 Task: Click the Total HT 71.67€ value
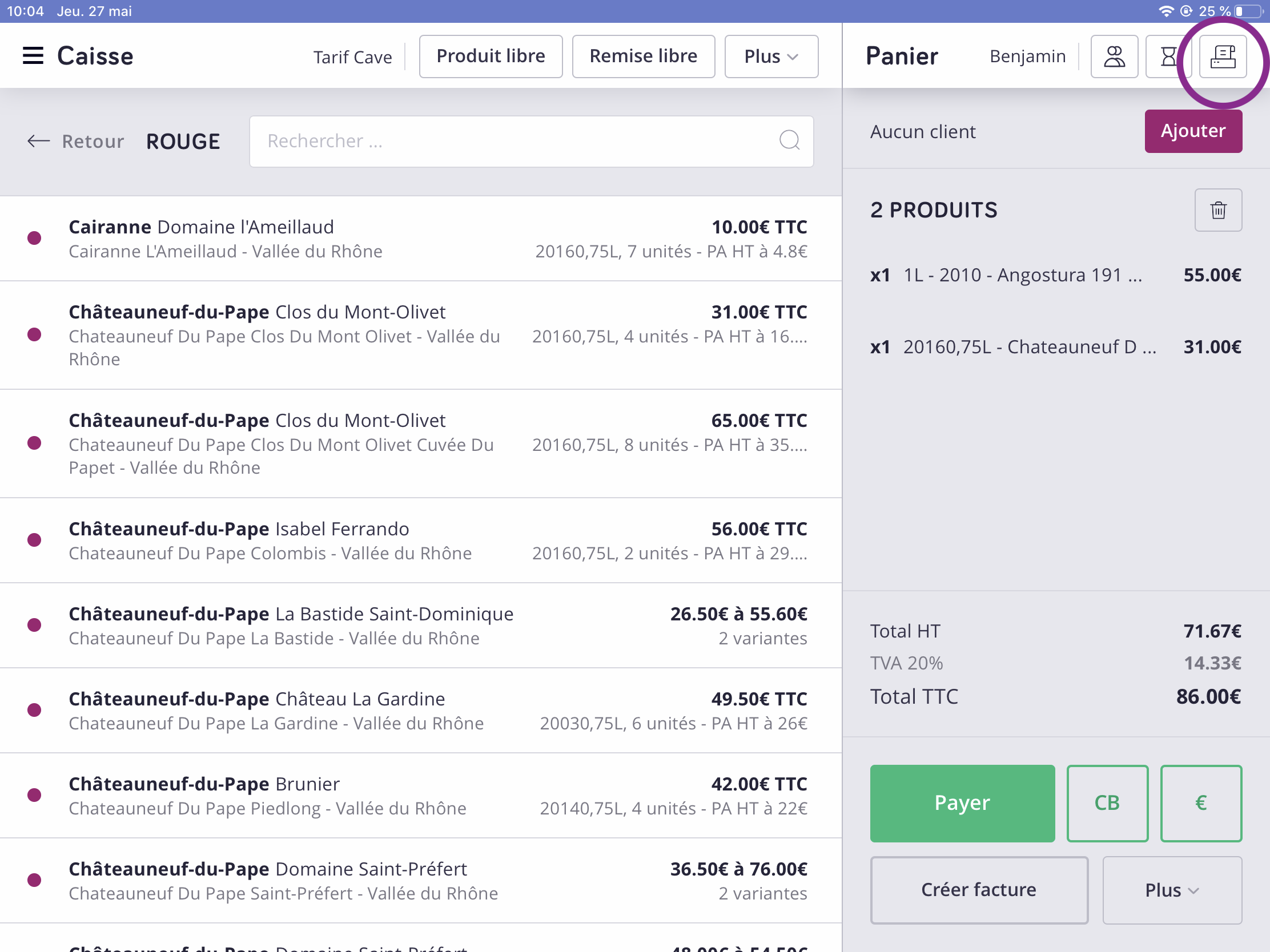[x=1212, y=631]
